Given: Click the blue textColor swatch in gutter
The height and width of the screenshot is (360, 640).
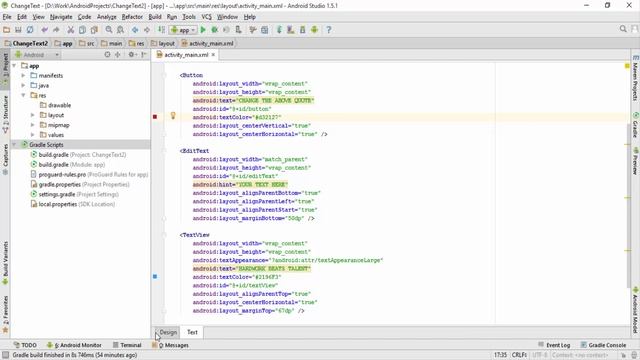Looking at the screenshot, I should coord(155,277).
